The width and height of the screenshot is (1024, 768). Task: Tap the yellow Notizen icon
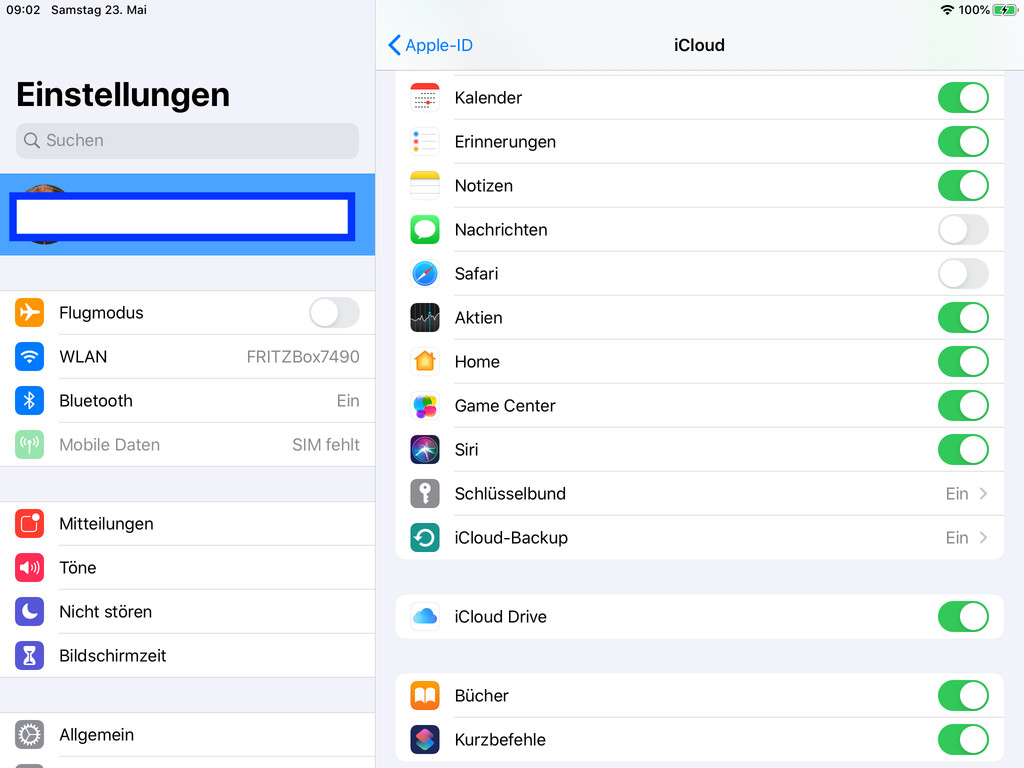click(424, 185)
